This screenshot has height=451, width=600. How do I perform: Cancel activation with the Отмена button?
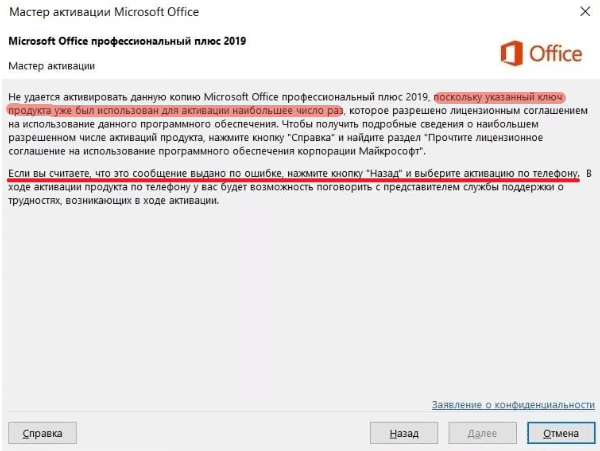click(561, 433)
